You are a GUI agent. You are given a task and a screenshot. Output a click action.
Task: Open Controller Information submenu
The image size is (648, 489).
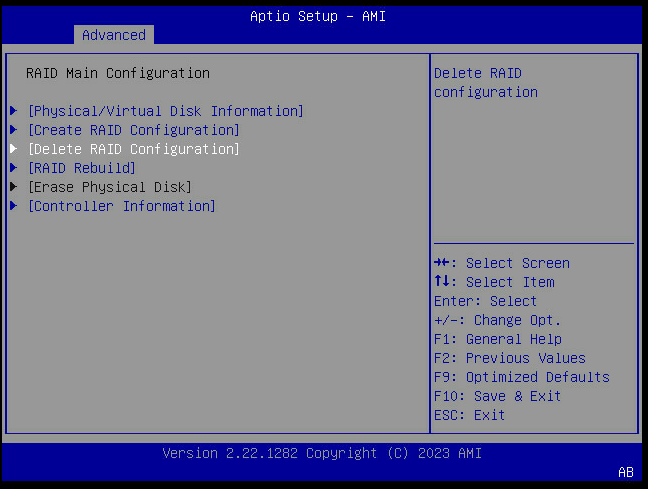122,206
